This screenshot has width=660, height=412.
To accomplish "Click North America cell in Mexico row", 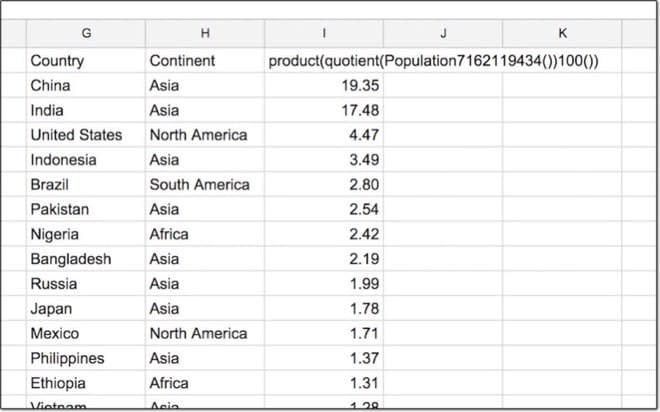I will click(x=205, y=334).
